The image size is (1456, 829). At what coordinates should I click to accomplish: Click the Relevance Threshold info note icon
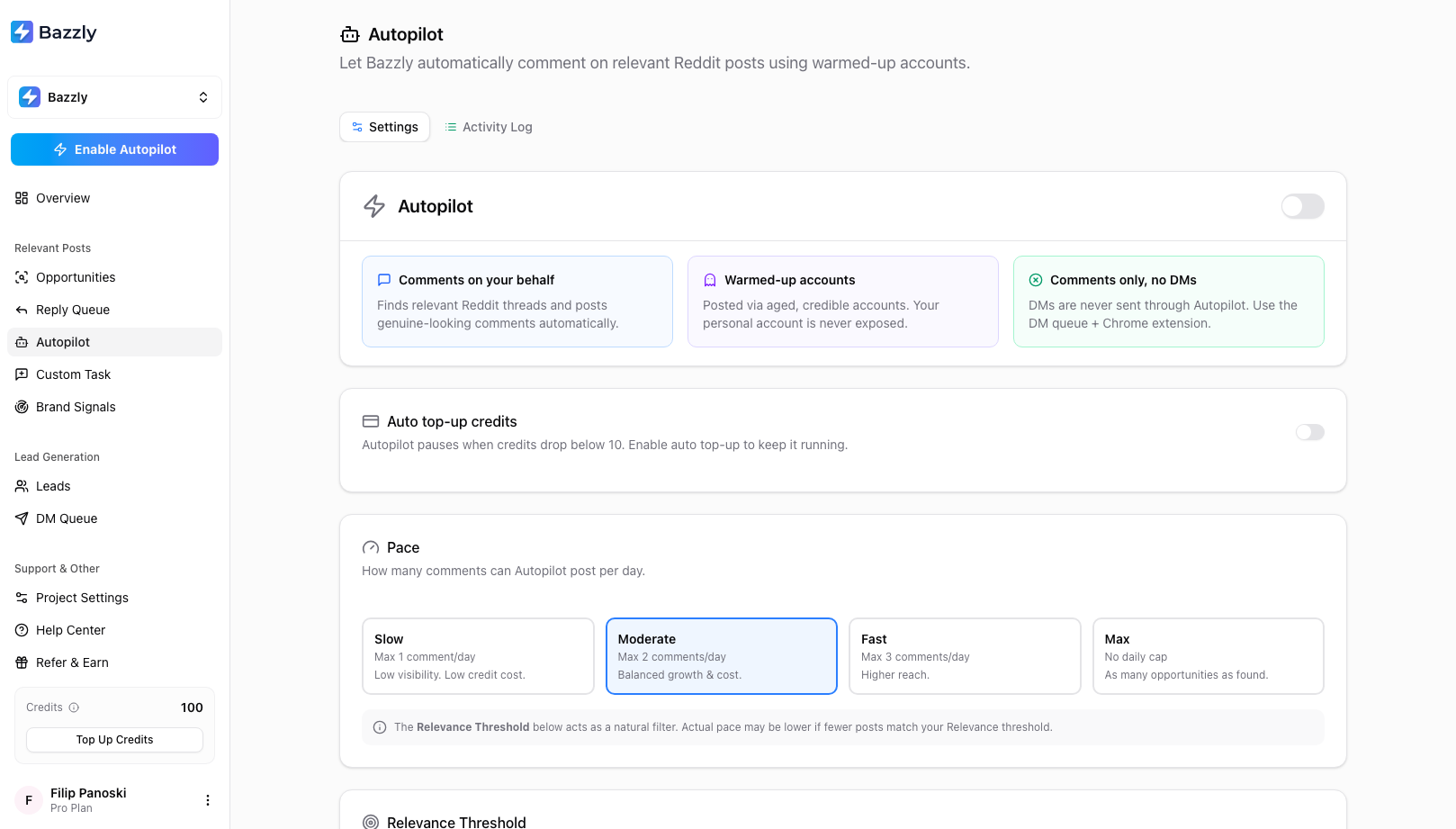click(380, 727)
